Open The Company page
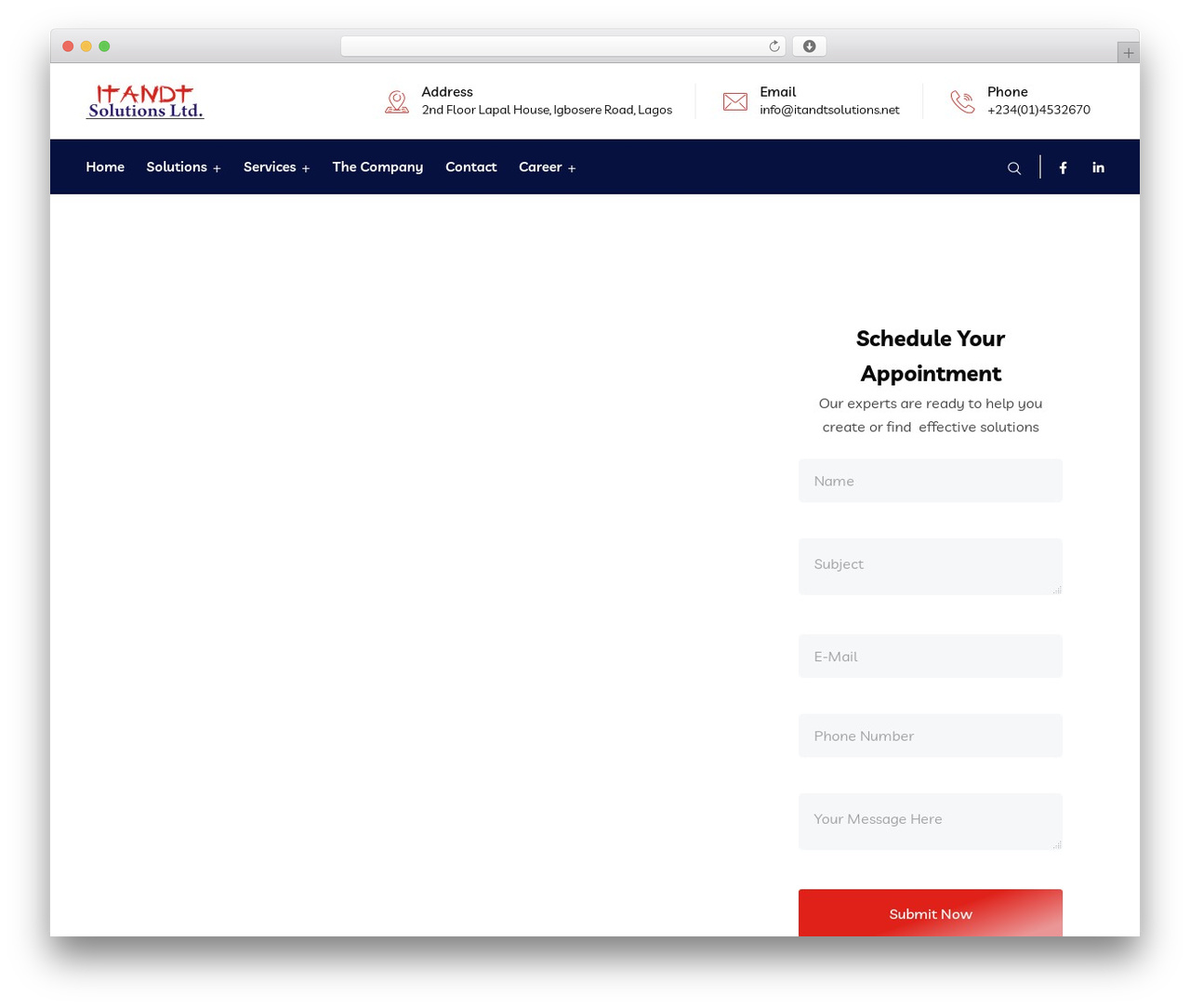This screenshot has height=1008, width=1190. pos(377,167)
